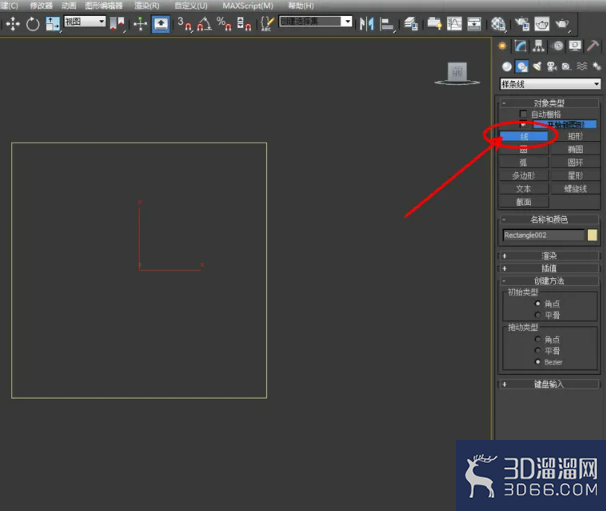Collapse the 名称和颜色 rollout

[549, 220]
